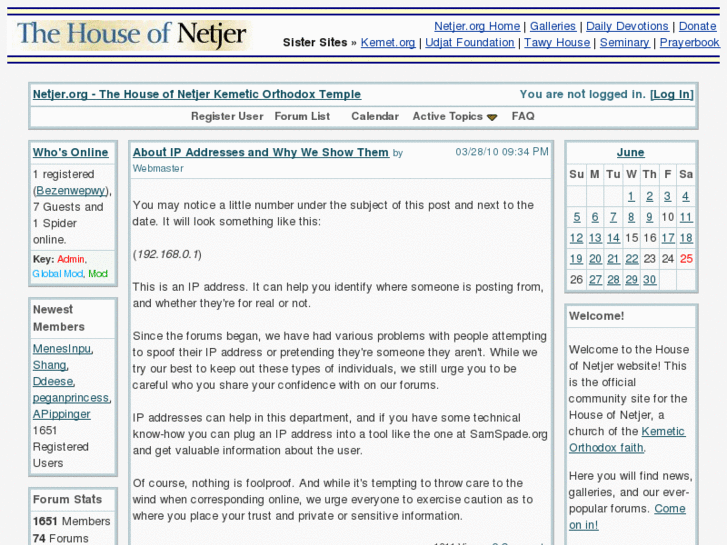Click the Netjer.org Kemetic Orthodox Temple title link
727x545 pixels.
pyautogui.click(x=197, y=94)
